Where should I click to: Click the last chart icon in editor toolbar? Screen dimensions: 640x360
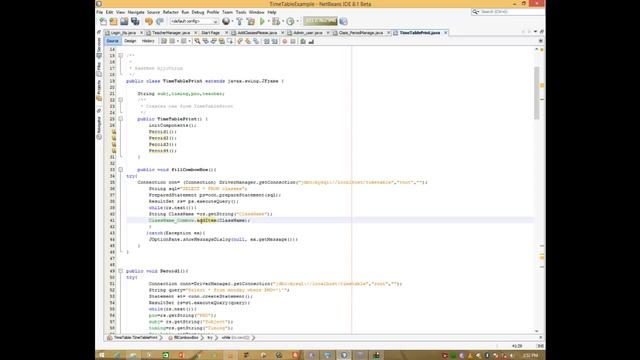click(311, 41)
